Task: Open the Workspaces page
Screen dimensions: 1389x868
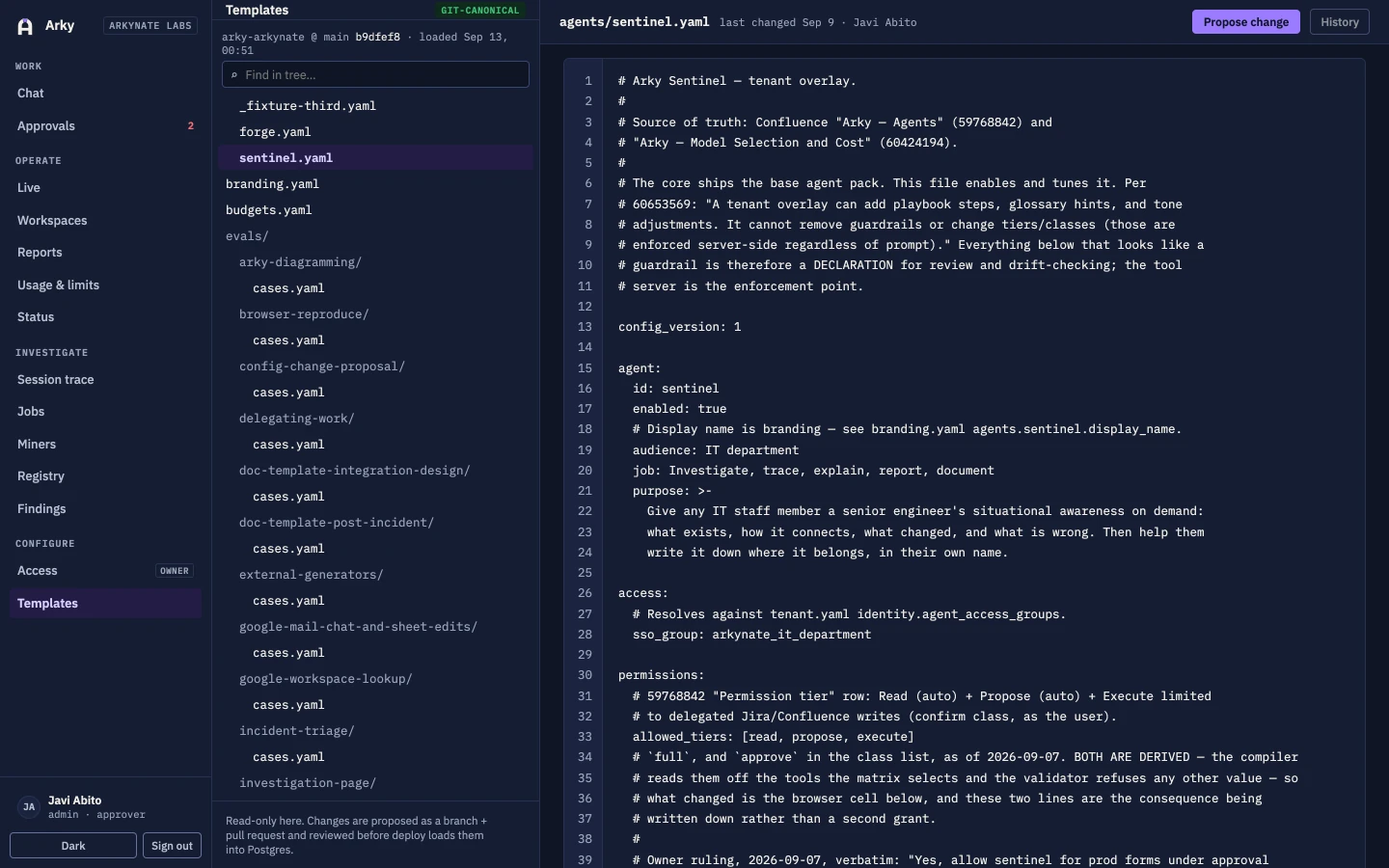Action: click(x=106, y=221)
